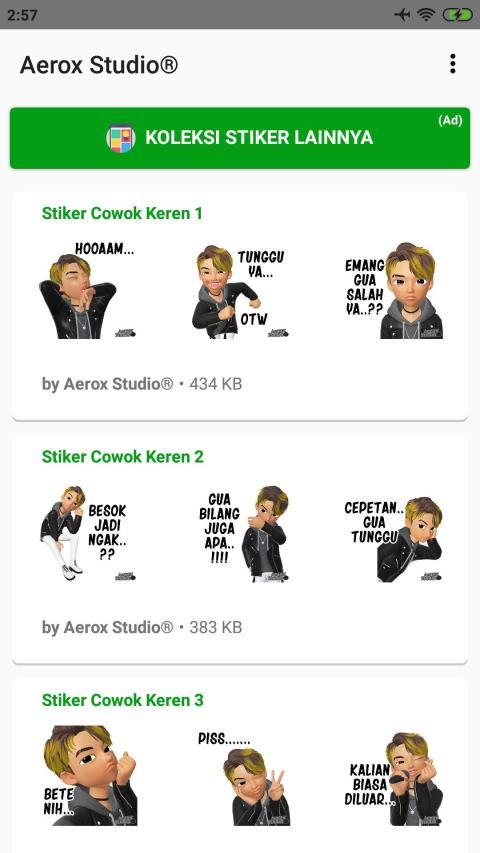
Task: Select the HOOAAM yawning sticker
Action: pyautogui.click(x=87, y=291)
